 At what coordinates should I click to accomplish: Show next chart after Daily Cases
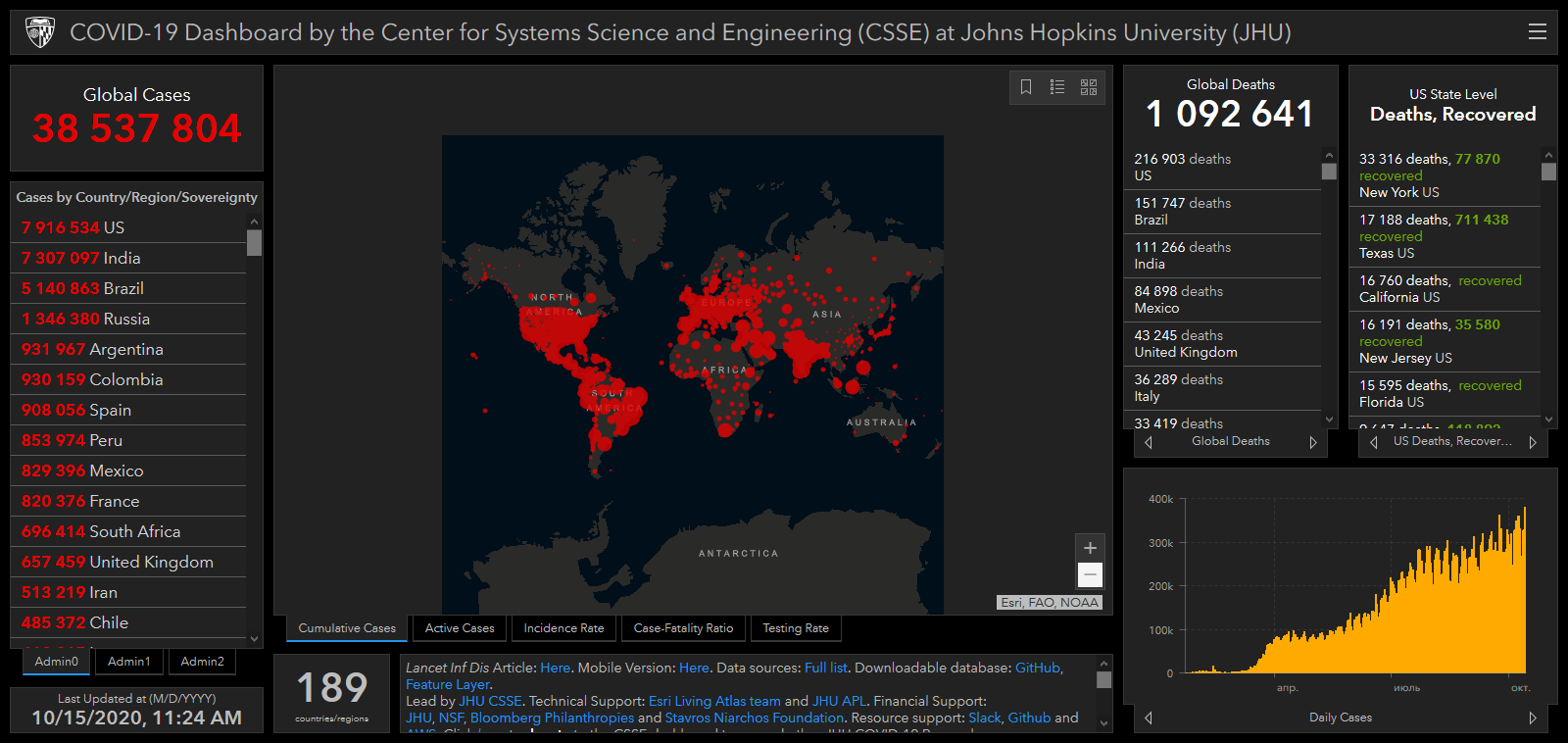coord(1533,718)
